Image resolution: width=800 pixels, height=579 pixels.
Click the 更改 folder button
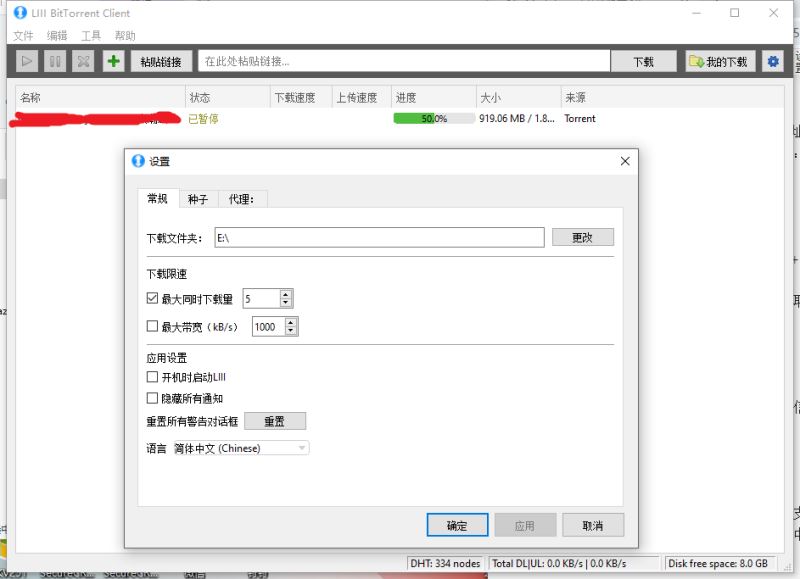coord(583,237)
